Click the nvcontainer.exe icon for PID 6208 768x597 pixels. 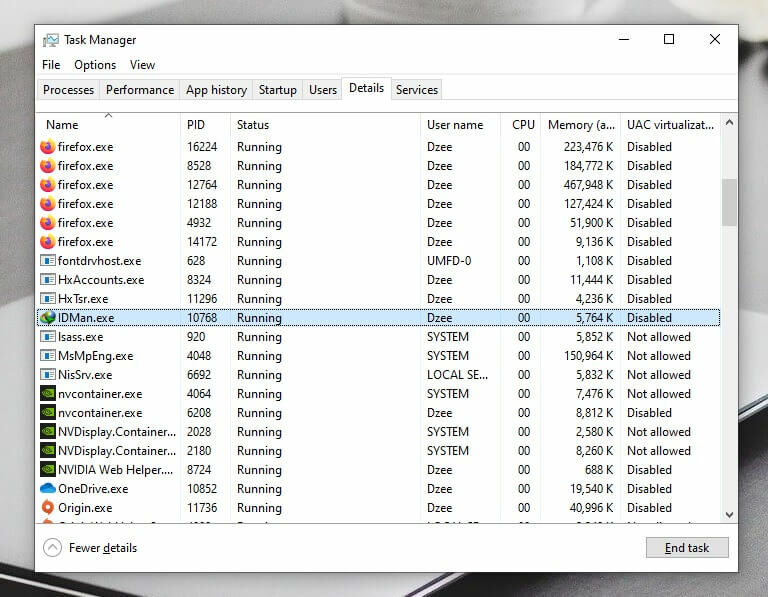pyautogui.click(x=48, y=413)
